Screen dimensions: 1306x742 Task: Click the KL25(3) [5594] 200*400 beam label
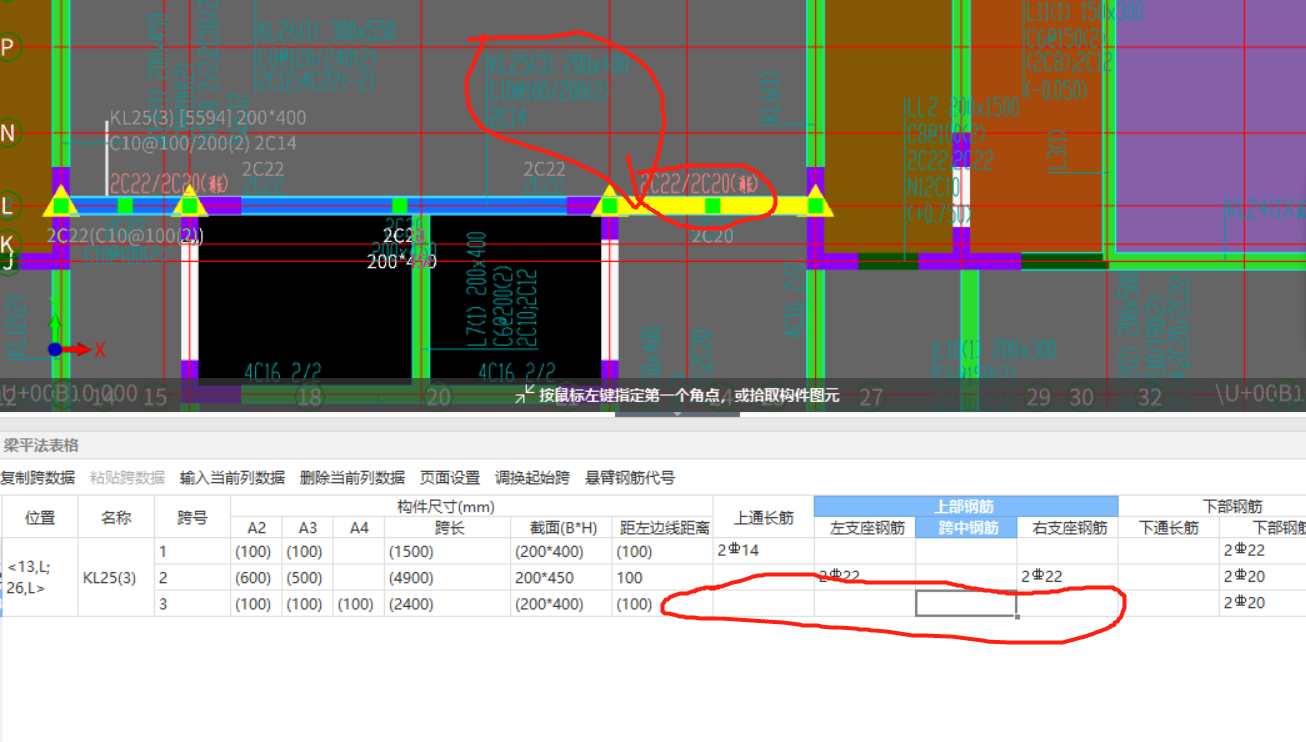[x=208, y=118]
